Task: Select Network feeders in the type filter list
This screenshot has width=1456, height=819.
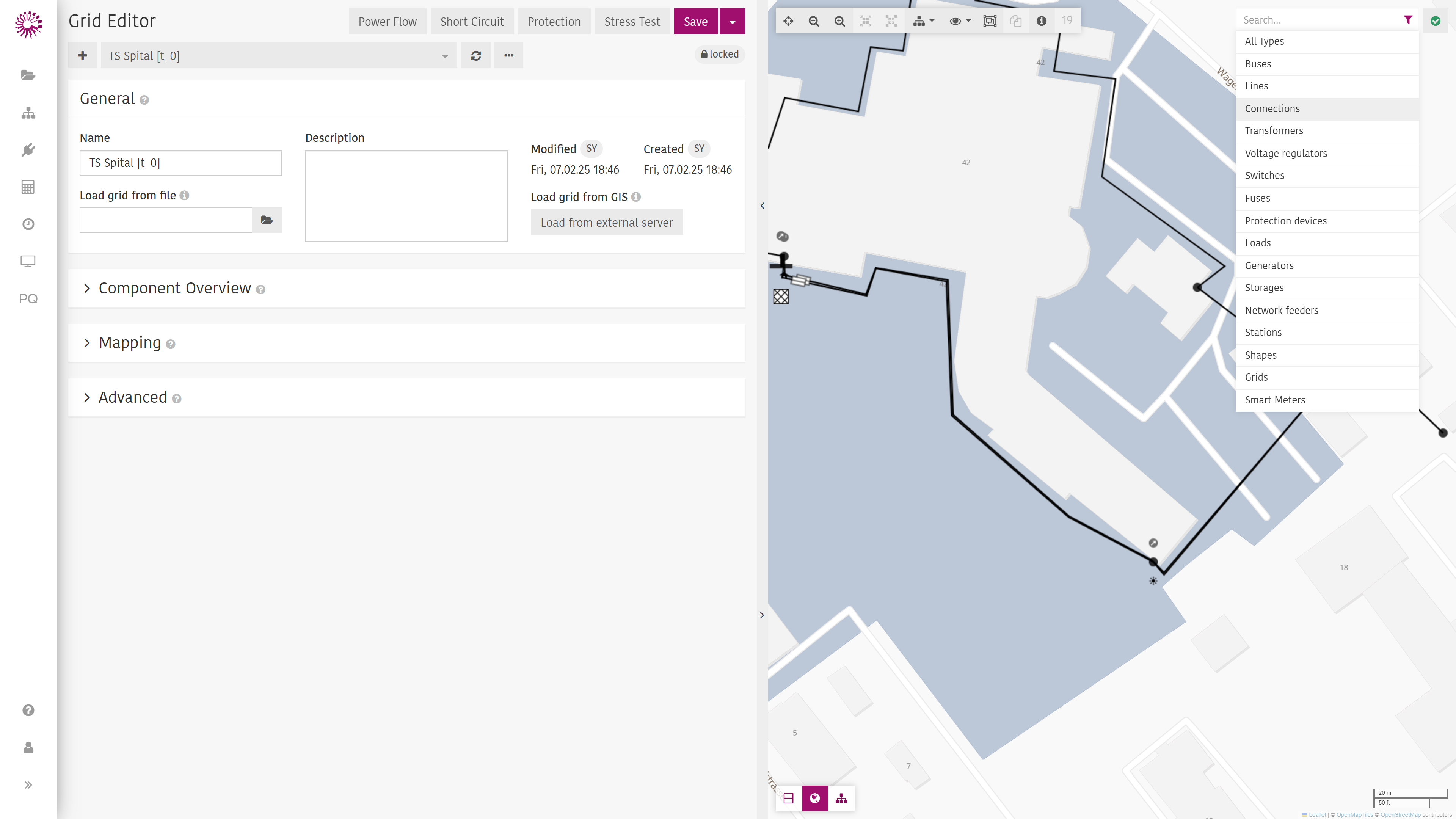Action: pyautogui.click(x=1327, y=310)
